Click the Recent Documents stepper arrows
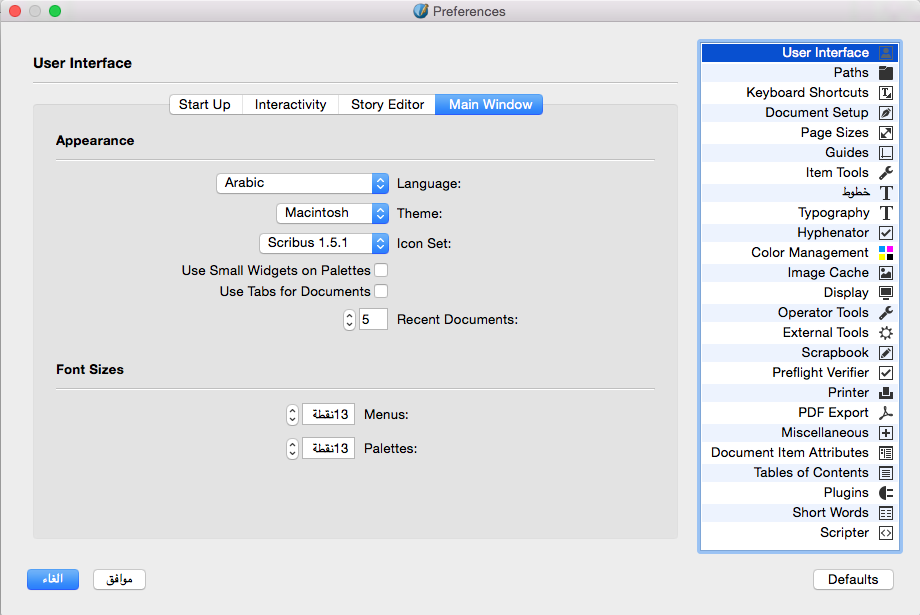 tap(349, 320)
